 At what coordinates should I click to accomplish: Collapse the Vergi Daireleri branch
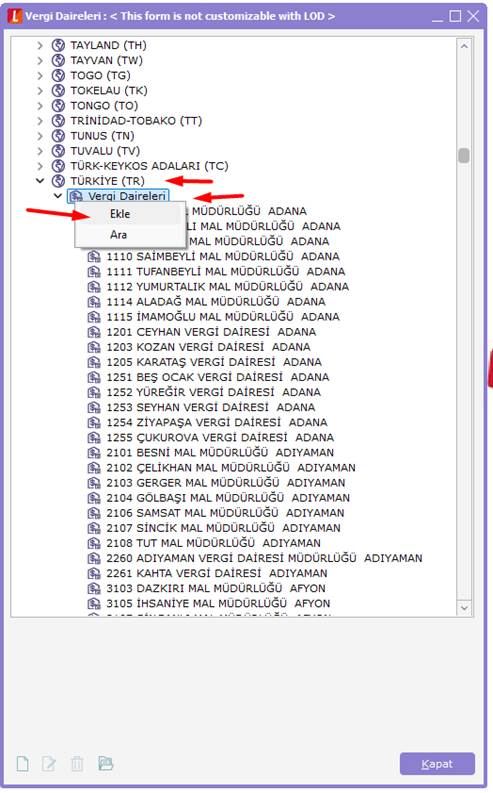pos(58,196)
